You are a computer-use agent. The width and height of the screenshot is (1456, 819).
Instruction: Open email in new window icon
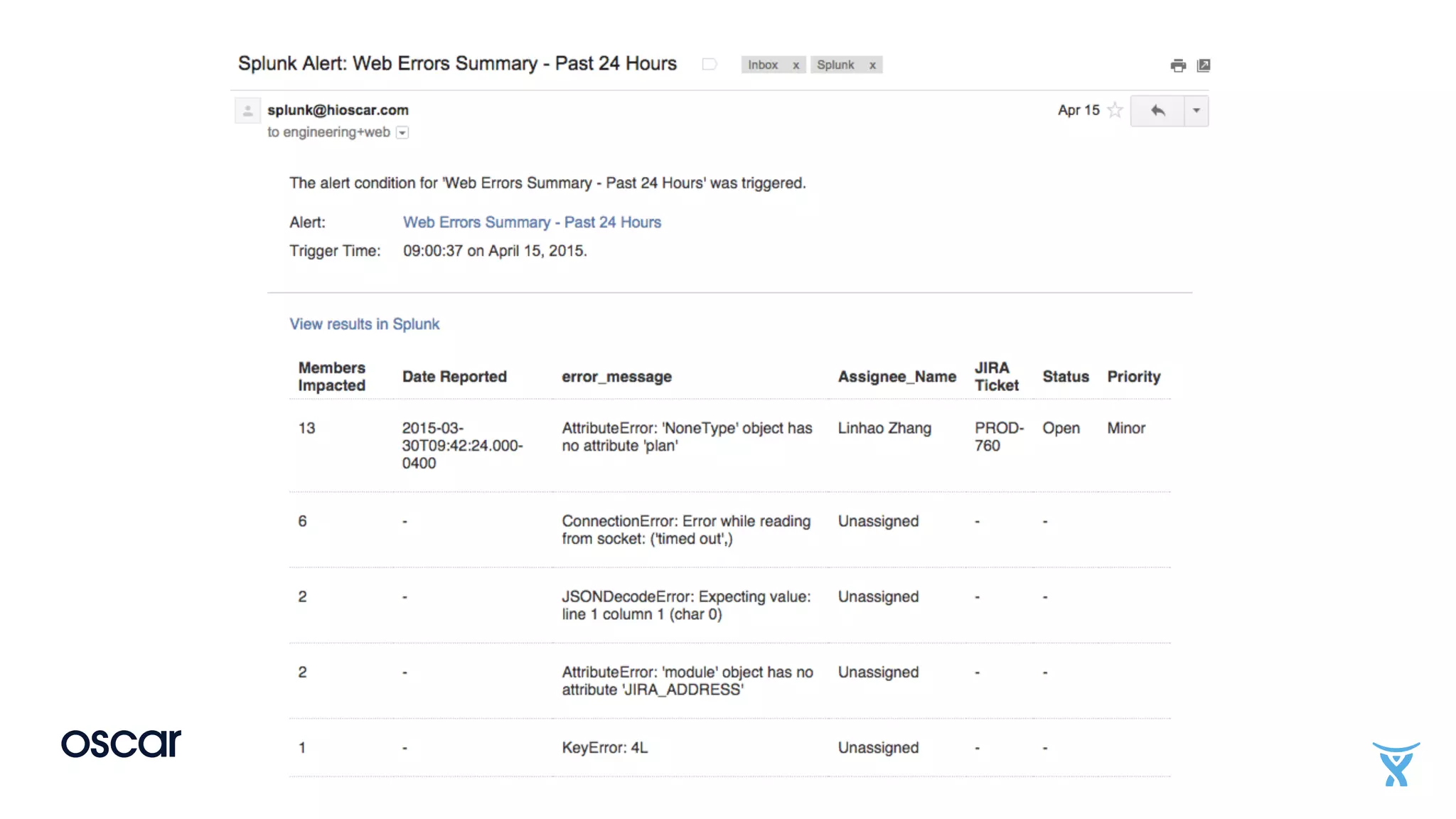pos(1204,65)
